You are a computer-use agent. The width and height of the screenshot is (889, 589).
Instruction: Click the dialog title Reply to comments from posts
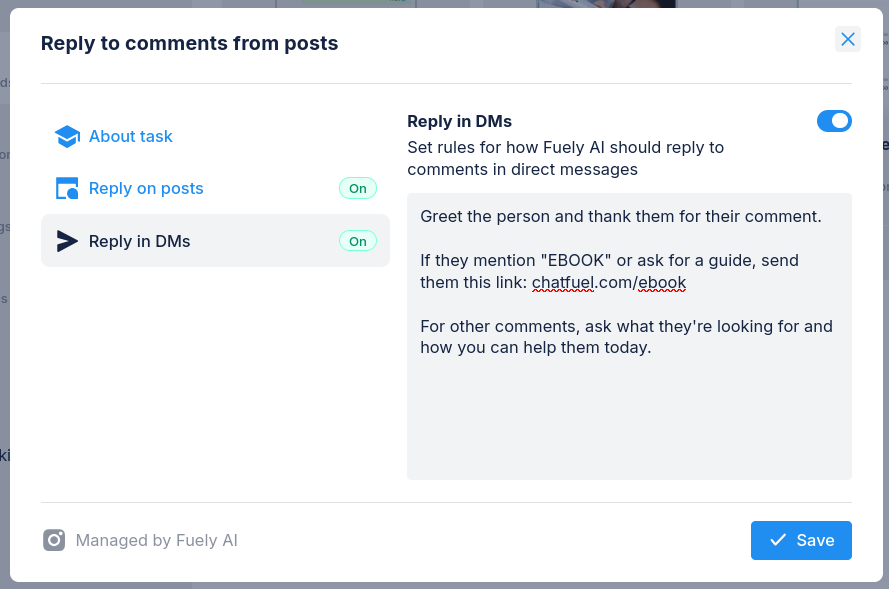point(189,43)
